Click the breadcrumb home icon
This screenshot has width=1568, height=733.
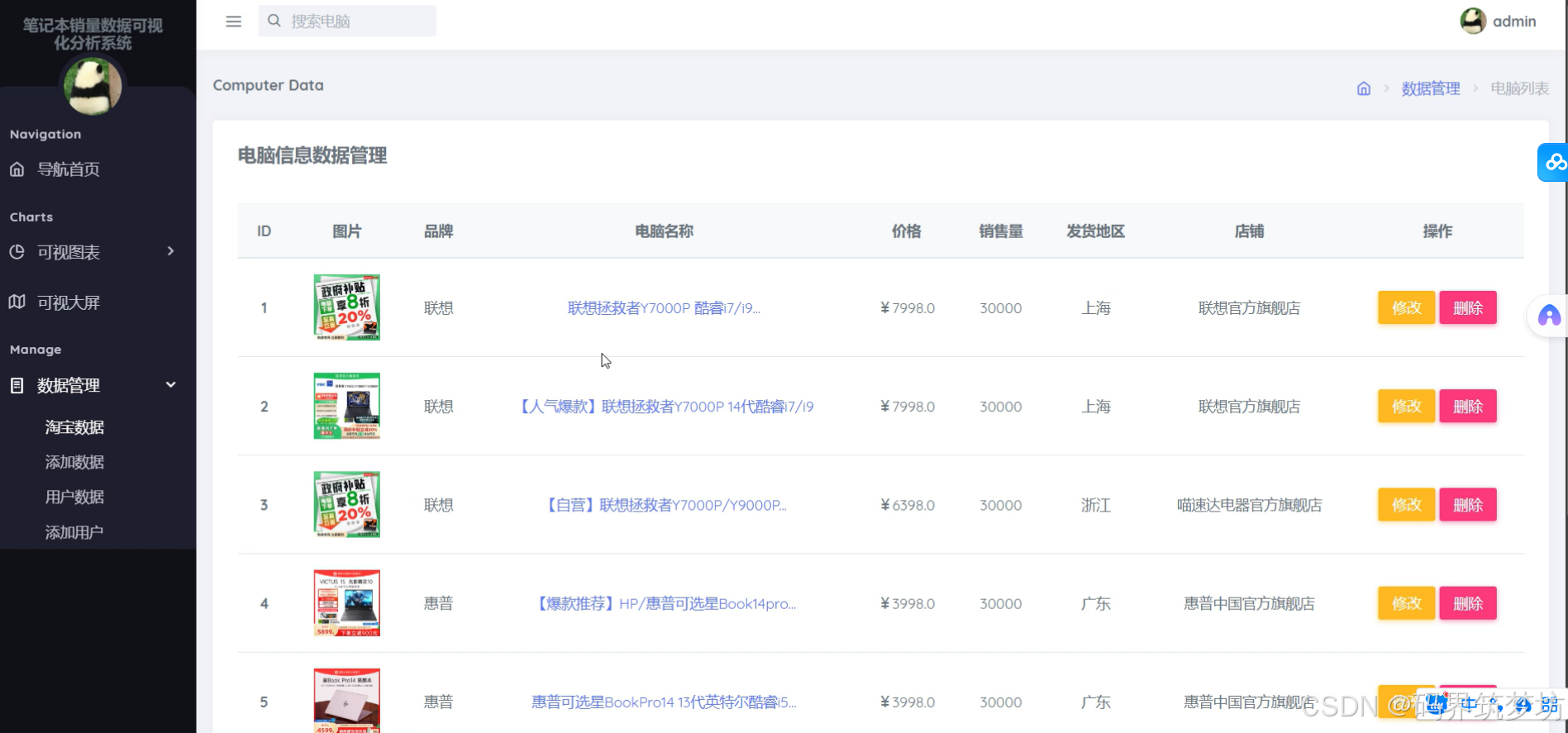point(1364,88)
